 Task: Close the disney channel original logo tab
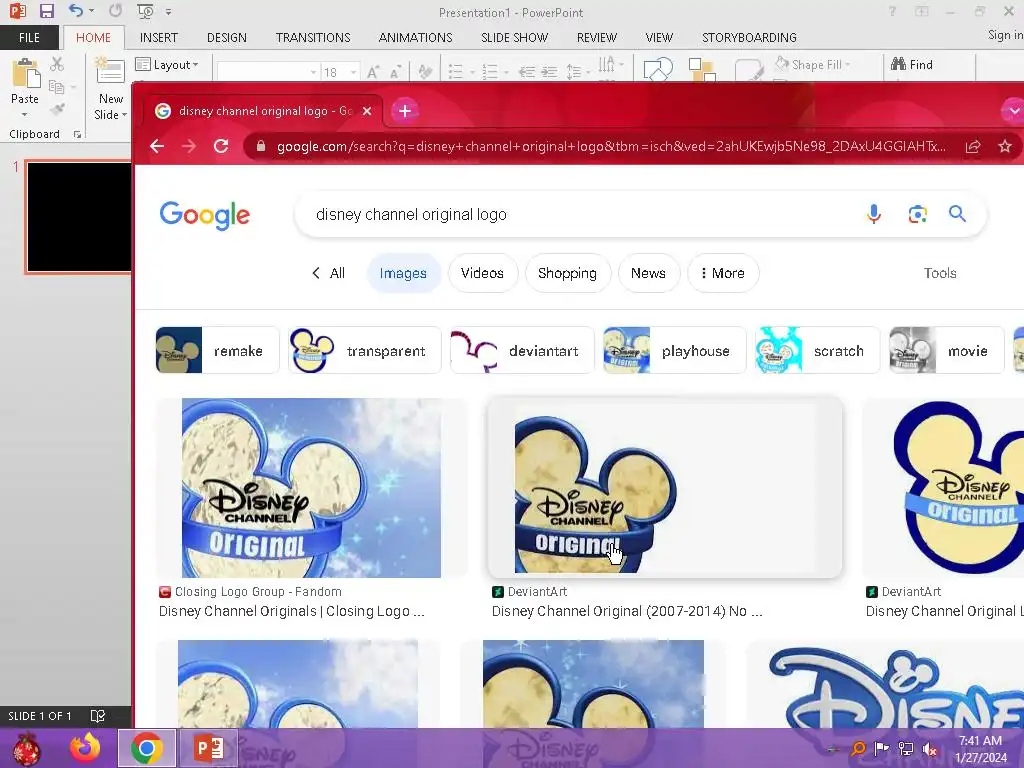coord(367,111)
